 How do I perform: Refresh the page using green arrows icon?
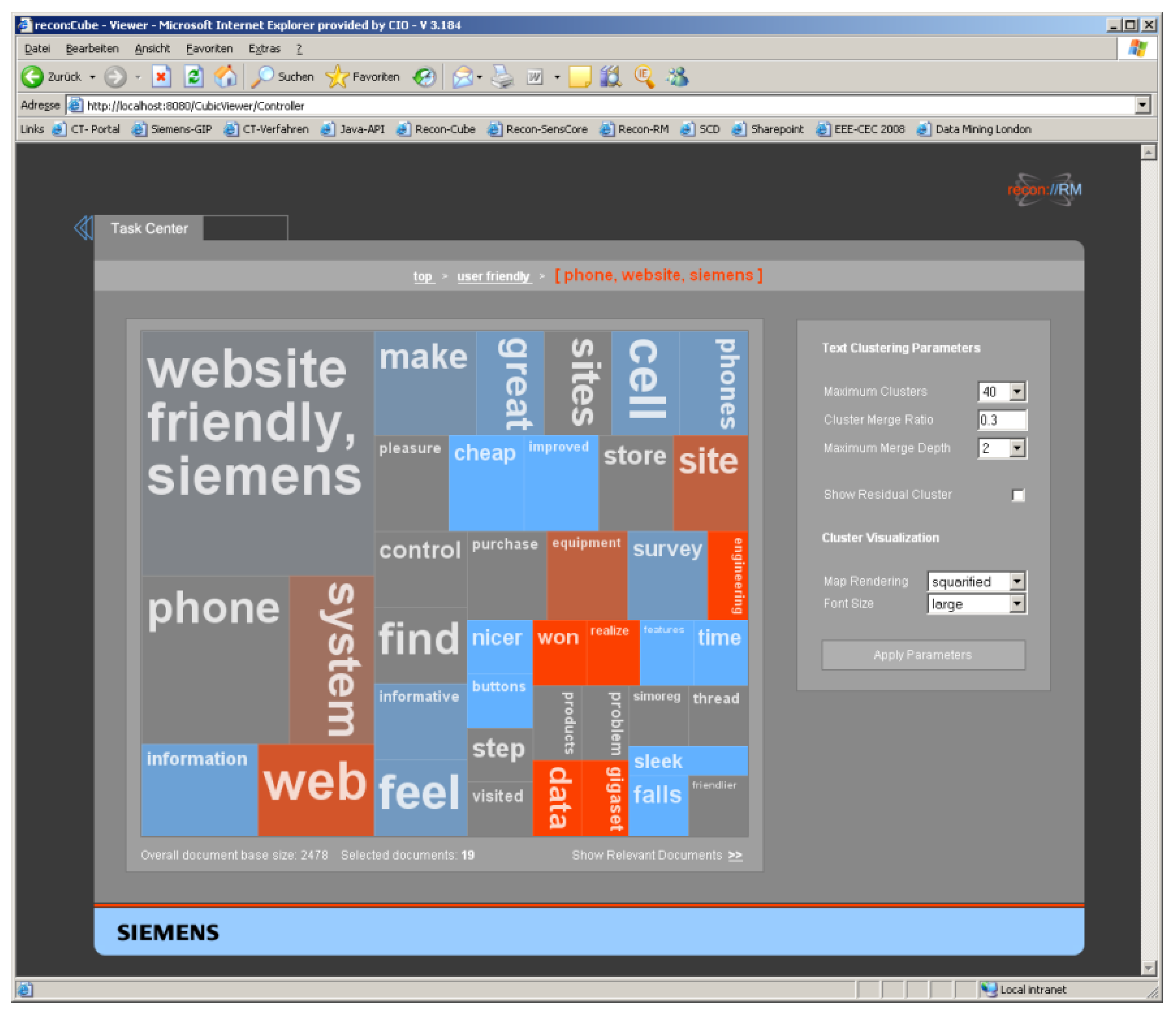pos(194,77)
